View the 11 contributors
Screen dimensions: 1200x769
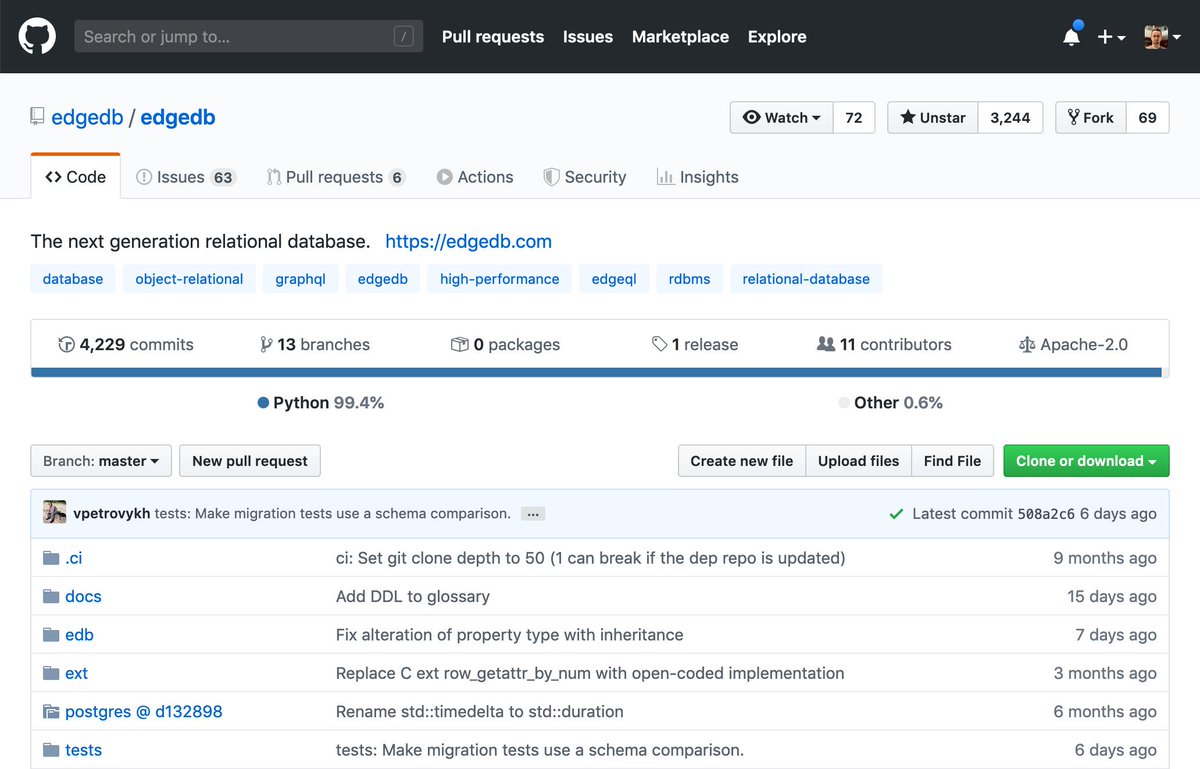884,344
